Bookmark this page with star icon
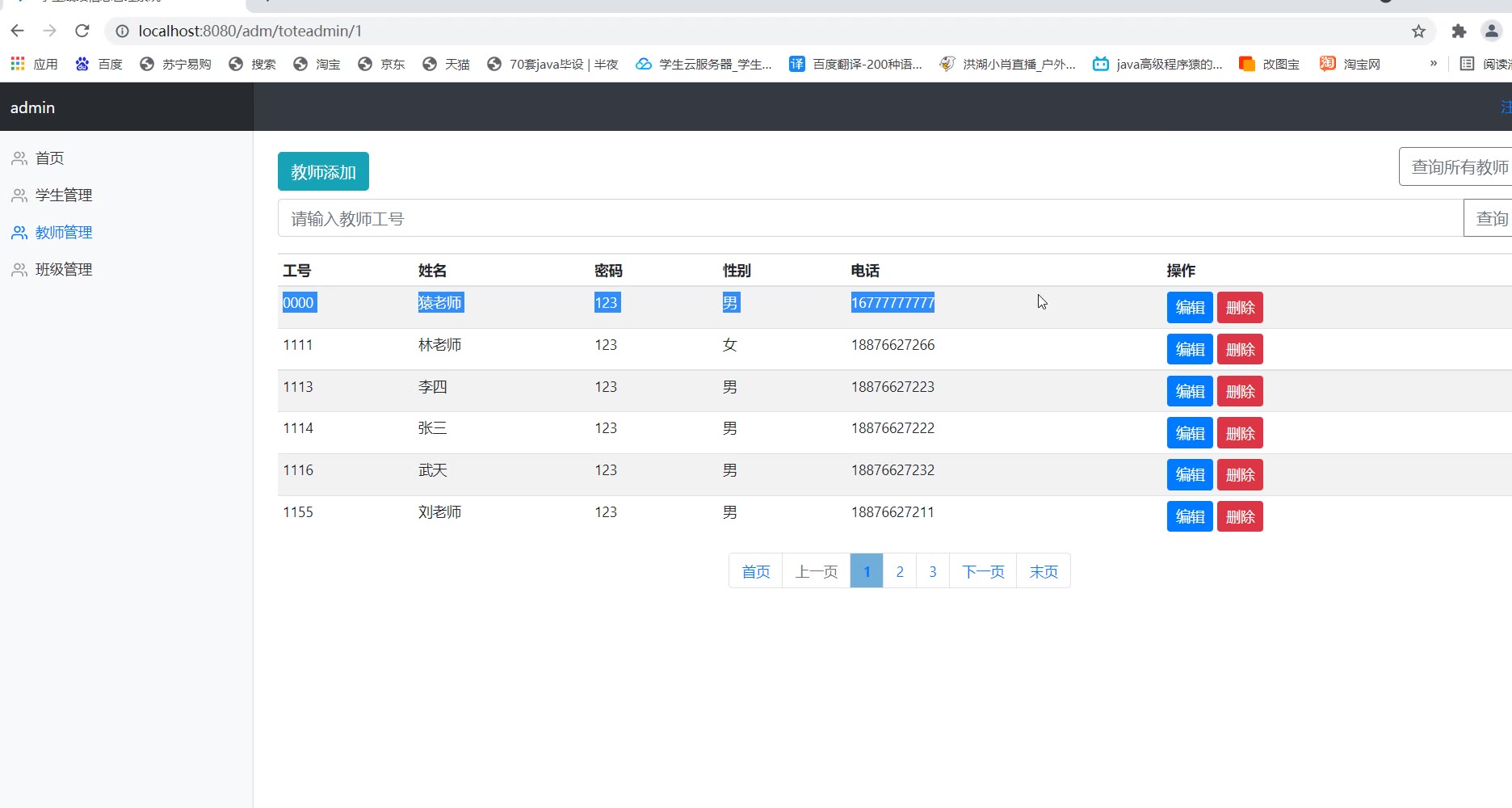The height and width of the screenshot is (808, 1512). pos(1418,31)
